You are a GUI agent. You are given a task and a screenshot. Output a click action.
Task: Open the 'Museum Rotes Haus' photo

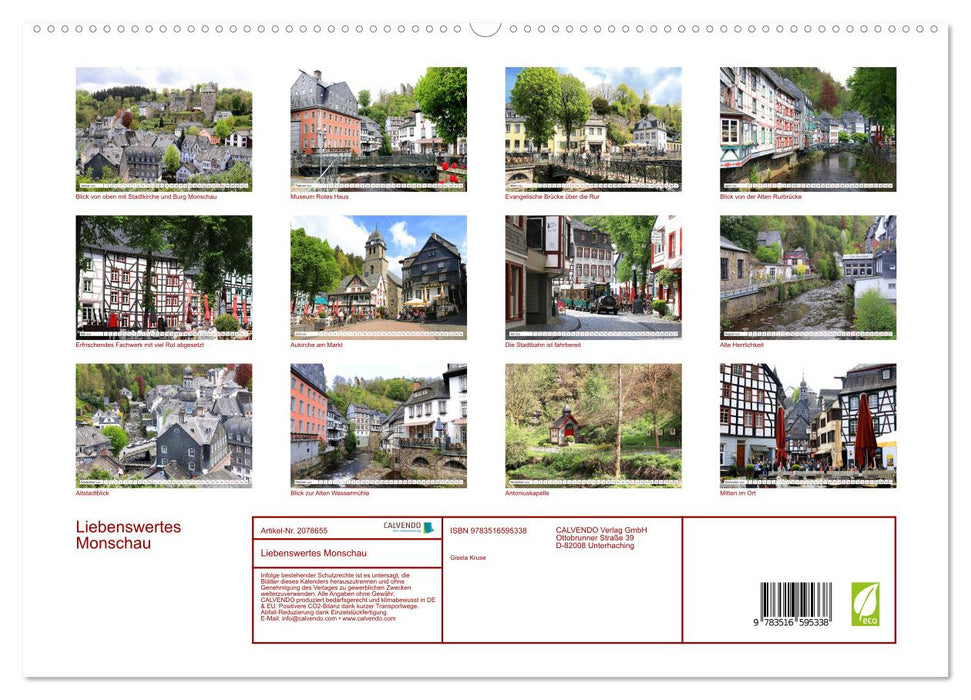(x=376, y=129)
